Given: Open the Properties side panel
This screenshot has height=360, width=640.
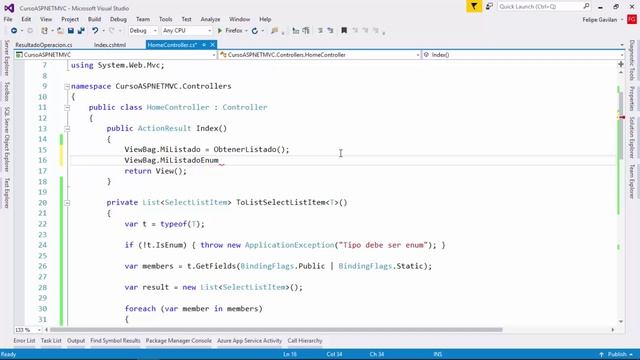Looking at the screenshot, I should tap(632, 98).
